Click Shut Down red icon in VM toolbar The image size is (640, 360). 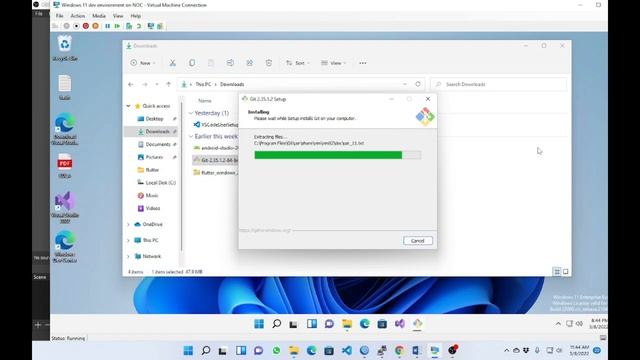click(x=86, y=26)
